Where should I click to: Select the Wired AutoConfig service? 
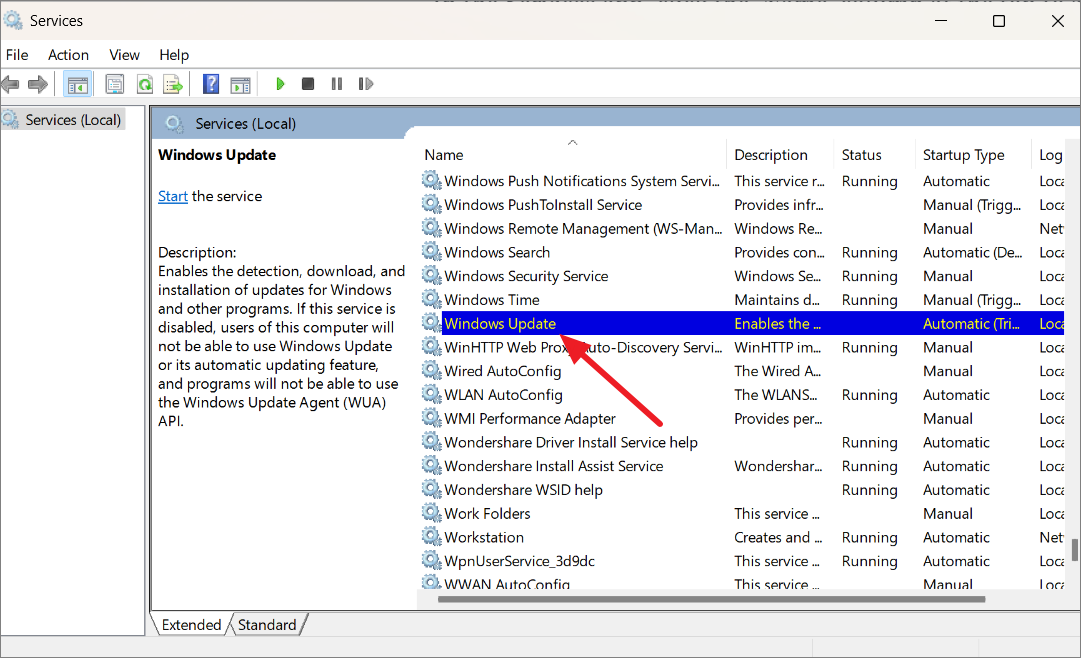point(742,370)
